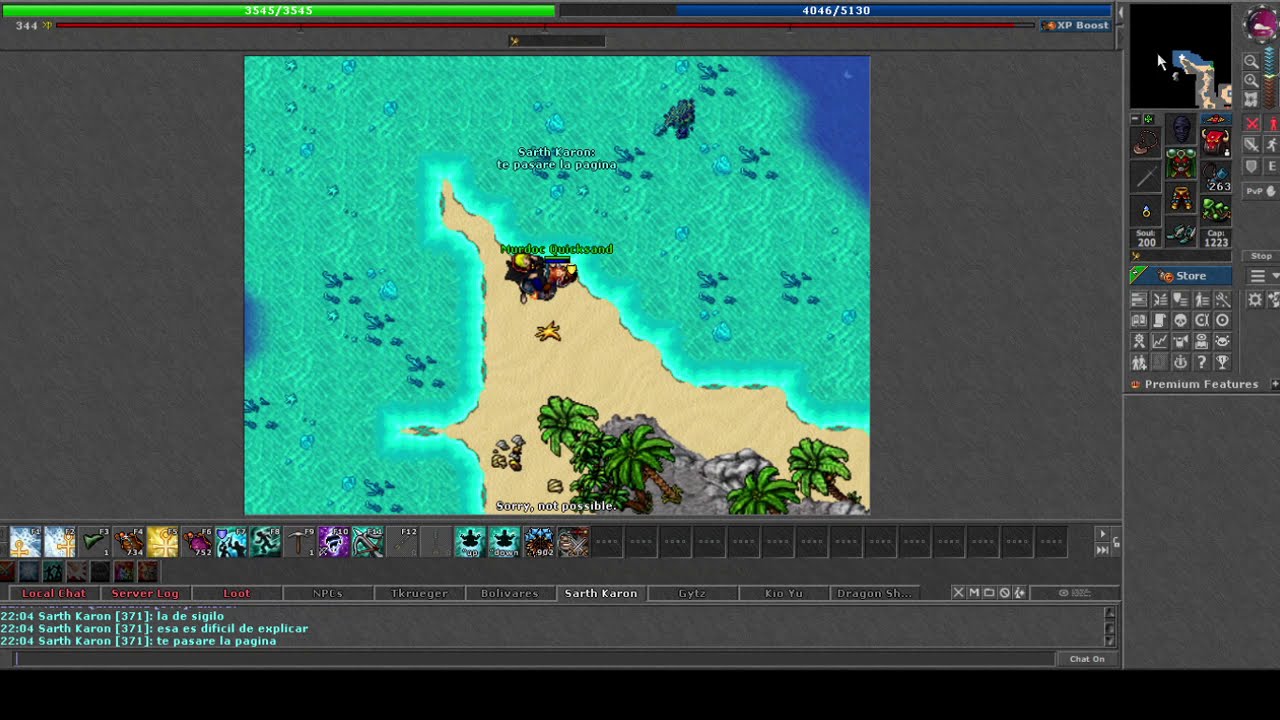Viewport: 1280px width, 720px height.
Task: Toggle the eye read-only chat option
Action: click(x=1075, y=593)
